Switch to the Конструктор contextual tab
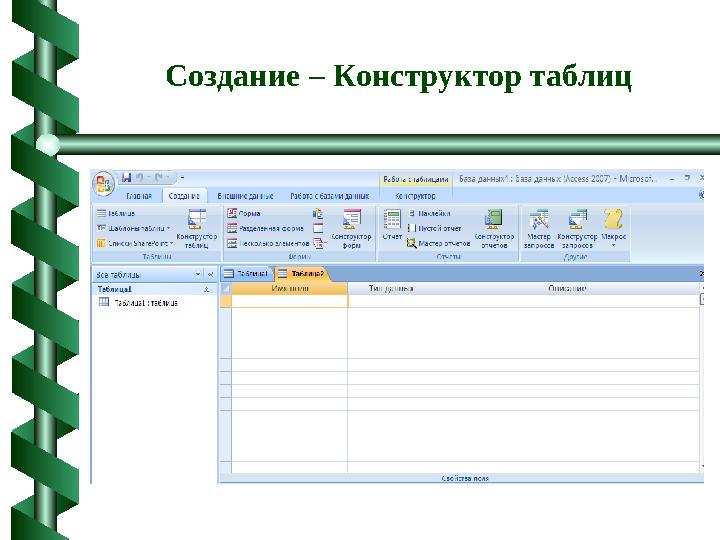Viewport: 720px width, 540px height. click(415, 196)
